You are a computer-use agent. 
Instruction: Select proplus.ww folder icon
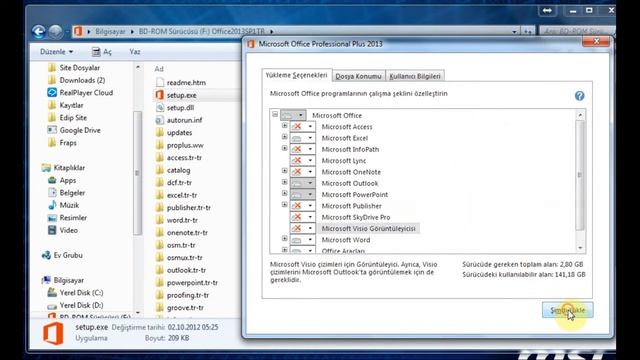tap(160, 145)
